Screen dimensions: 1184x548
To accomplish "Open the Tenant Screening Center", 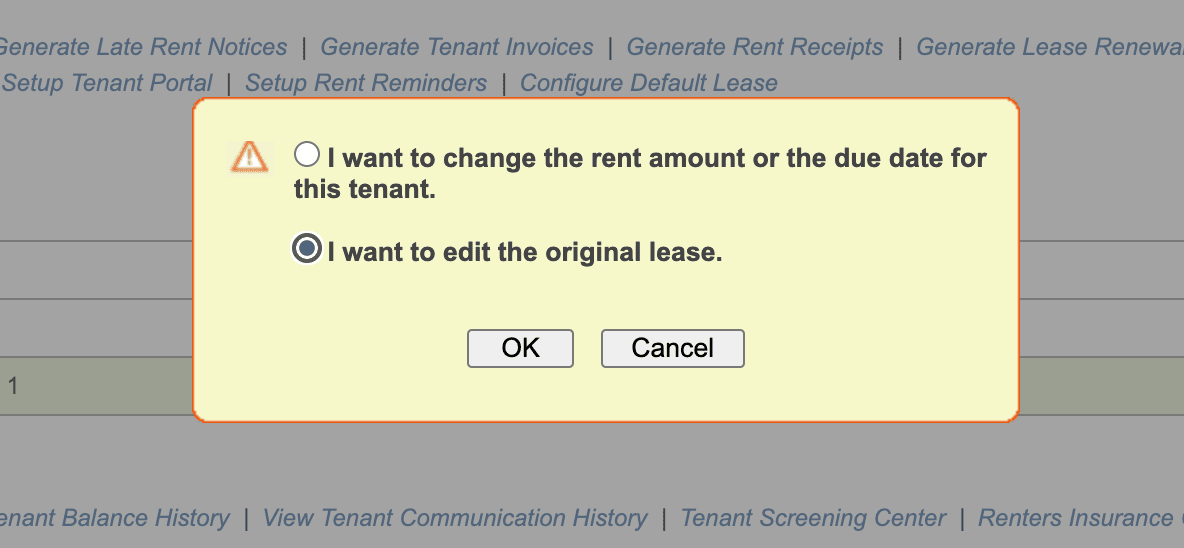I will 813,518.
